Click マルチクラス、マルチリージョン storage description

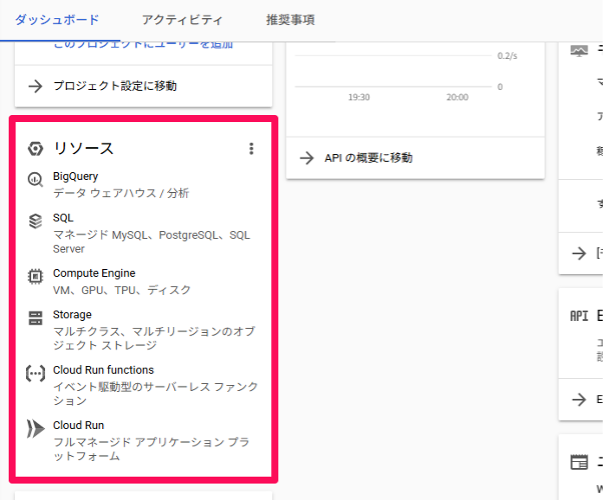click(x=154, y=338)
